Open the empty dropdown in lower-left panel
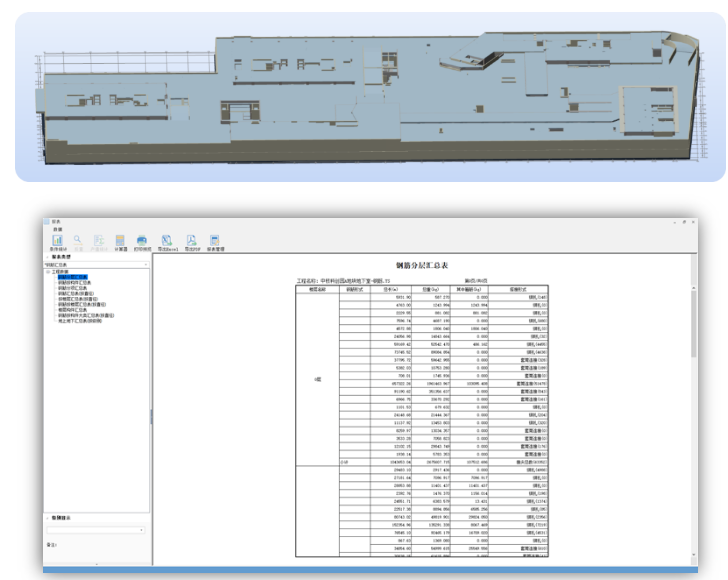Image resolution: width=728 pixels, height=580 pixels. coord(96,530)
